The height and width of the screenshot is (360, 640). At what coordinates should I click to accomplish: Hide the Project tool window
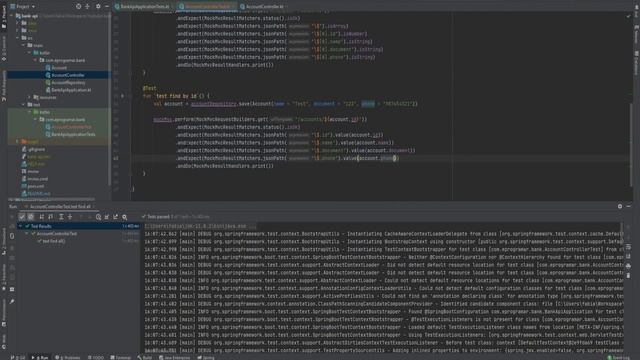click(107, 7)
